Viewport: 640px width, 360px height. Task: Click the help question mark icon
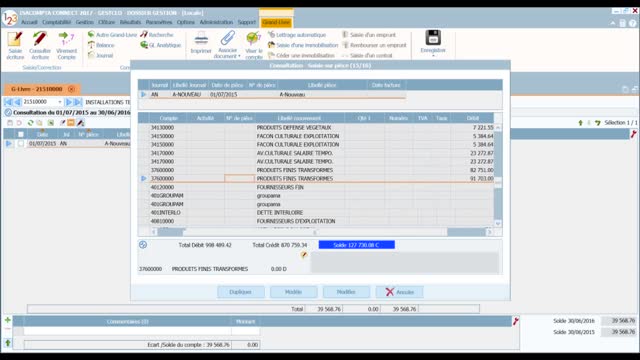click(632, 23)
